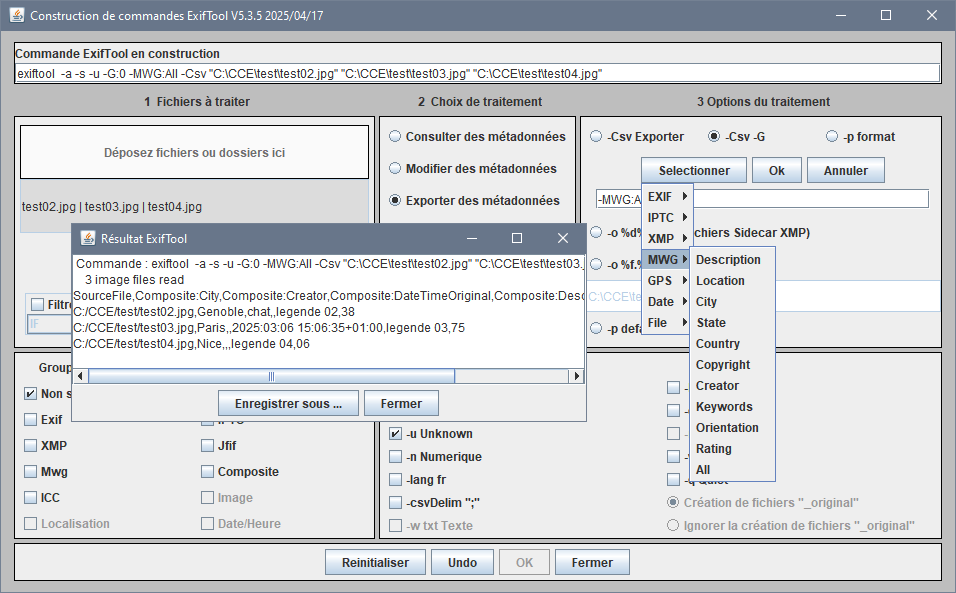Click the test03.jpg Paris result row
Viewport: 956px width, 593px height.
click(269, 328)
